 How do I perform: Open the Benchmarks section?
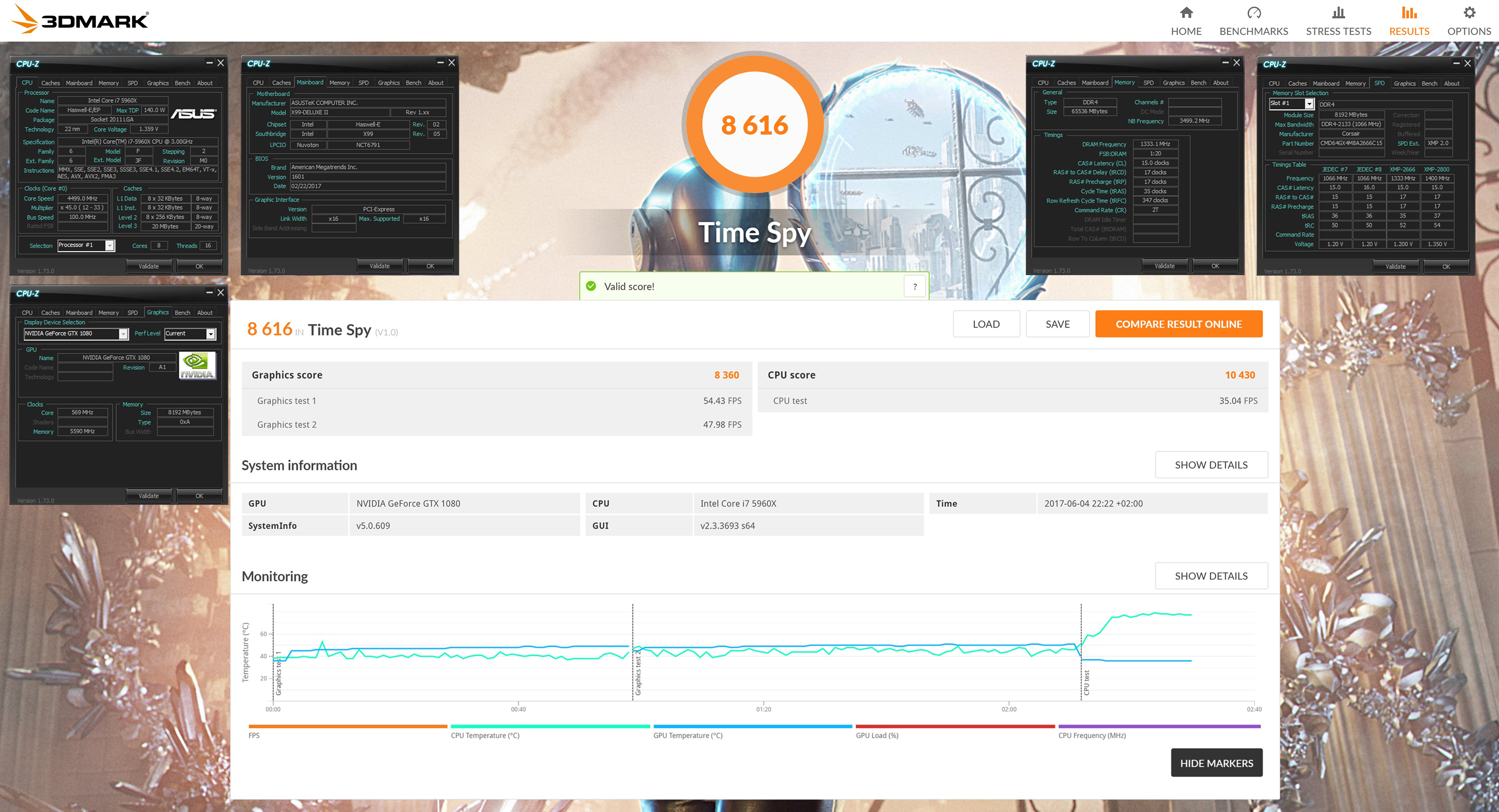pyautogui.click(x=1254, y=21)
